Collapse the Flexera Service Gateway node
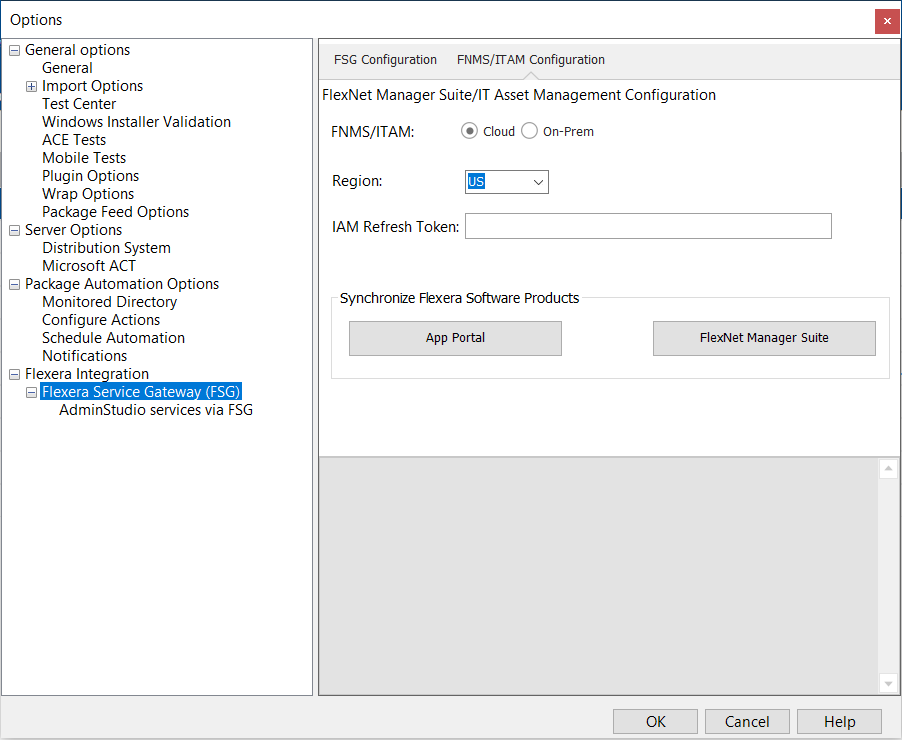 (x=32, y=392)
